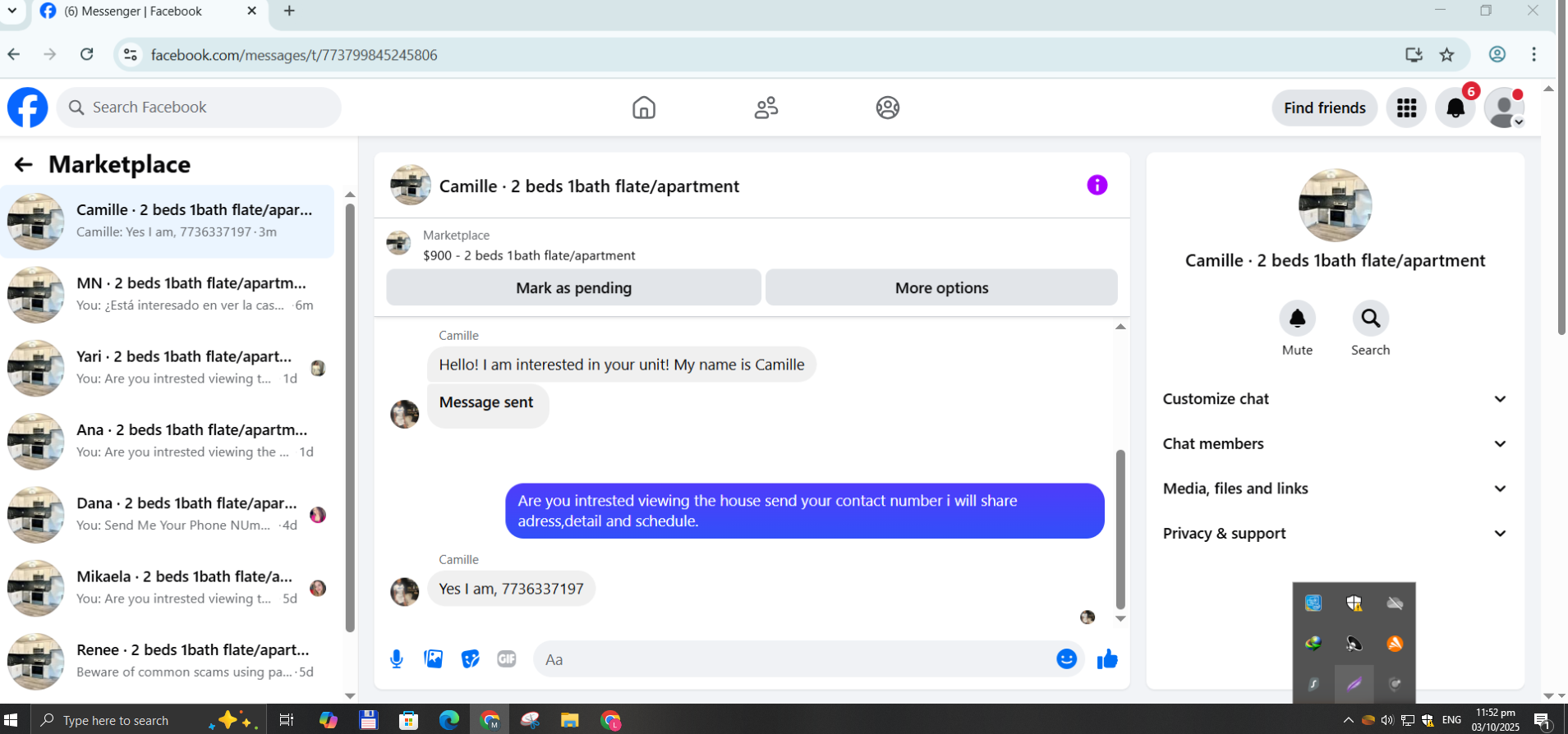This screenshot has height=734, width=1568.
Task: Click the address bar URL
Action: tap(294, 55)
